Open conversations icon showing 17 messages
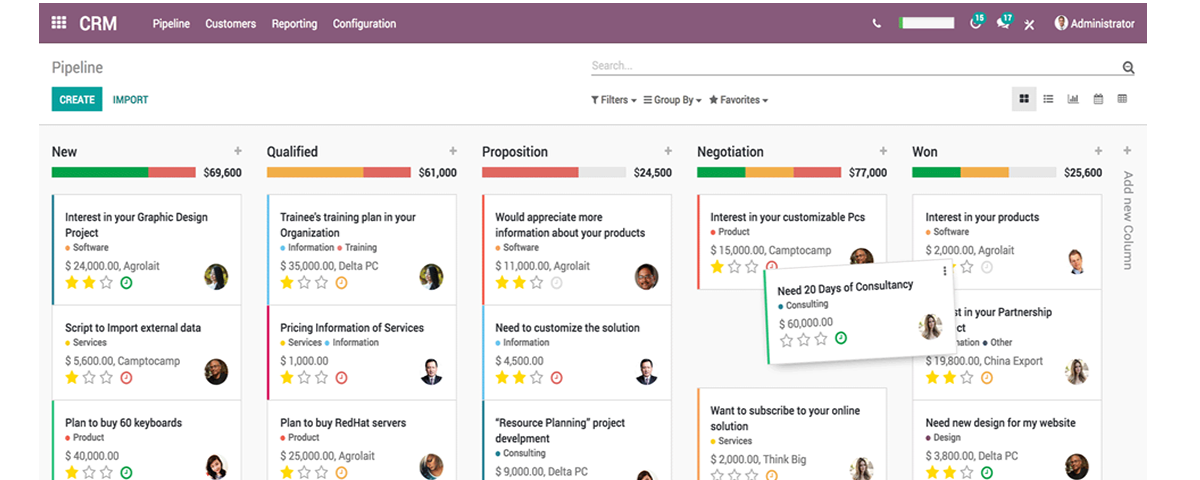 pos(1003,24)
